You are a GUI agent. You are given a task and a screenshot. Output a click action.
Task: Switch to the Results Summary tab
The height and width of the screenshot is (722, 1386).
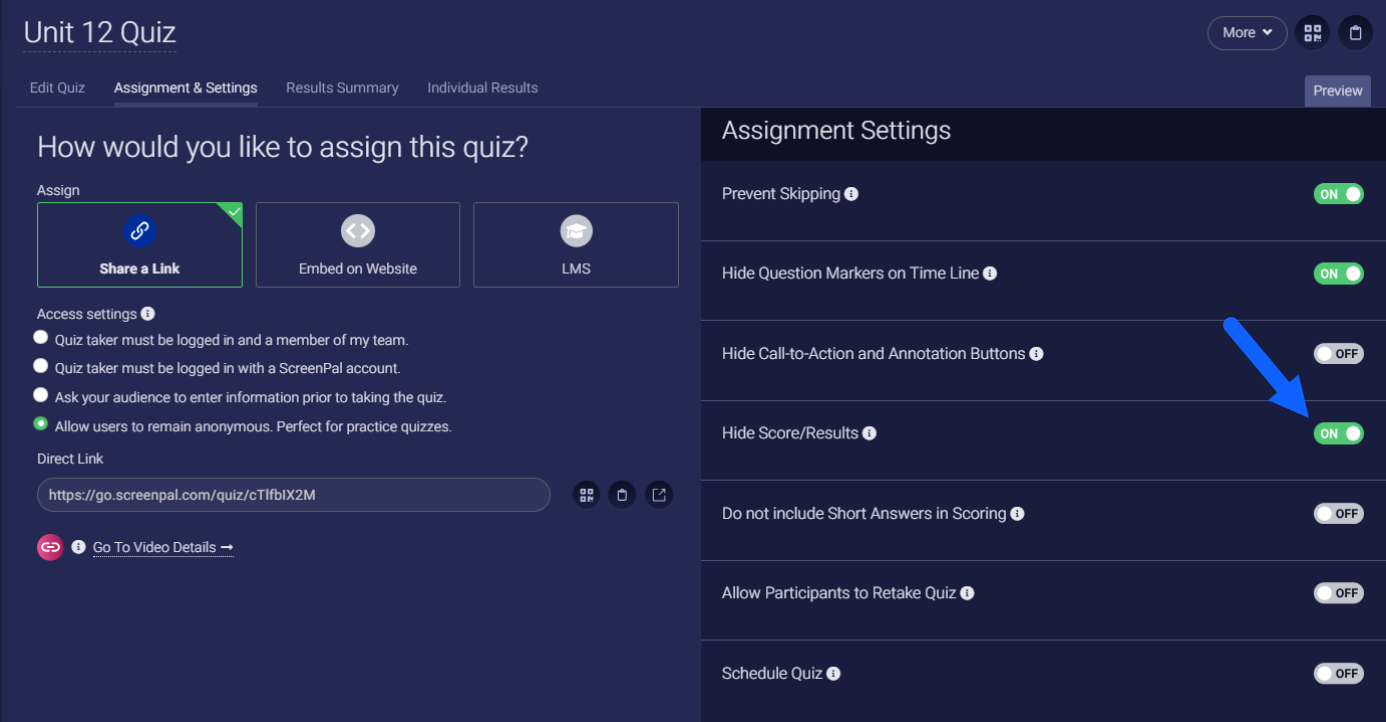coord(342,88)
